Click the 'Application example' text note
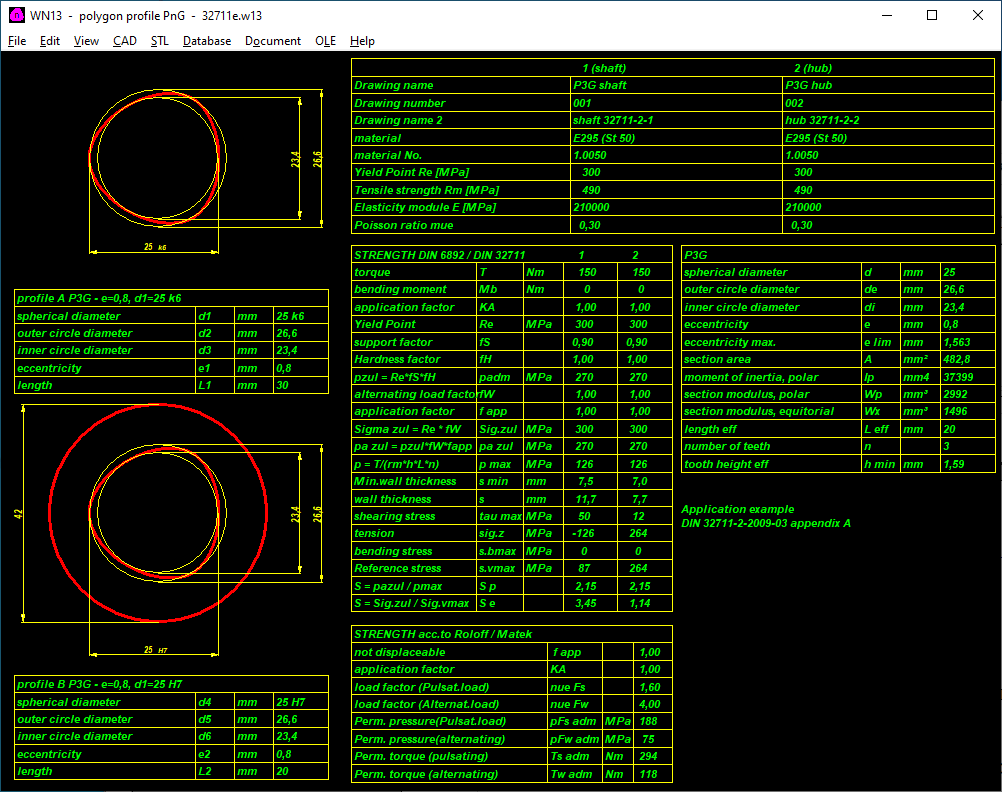1002x792 pixels. (737, 509)
